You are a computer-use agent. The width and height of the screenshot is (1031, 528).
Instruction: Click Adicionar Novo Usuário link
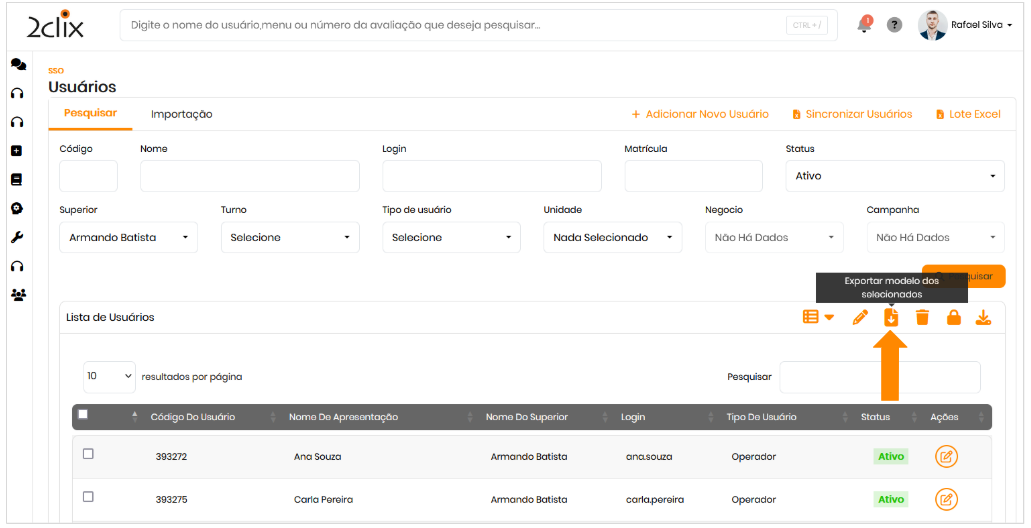click(x=700, y=115)
